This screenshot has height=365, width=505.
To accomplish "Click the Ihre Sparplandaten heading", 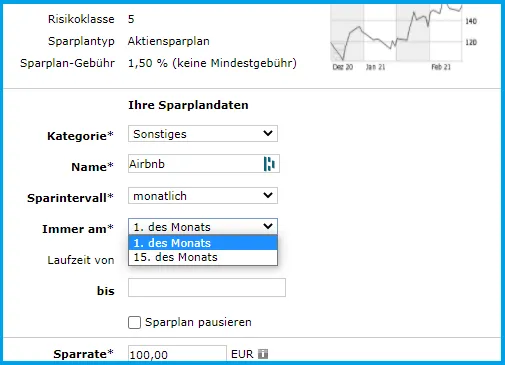I will [x=188, y=105].
